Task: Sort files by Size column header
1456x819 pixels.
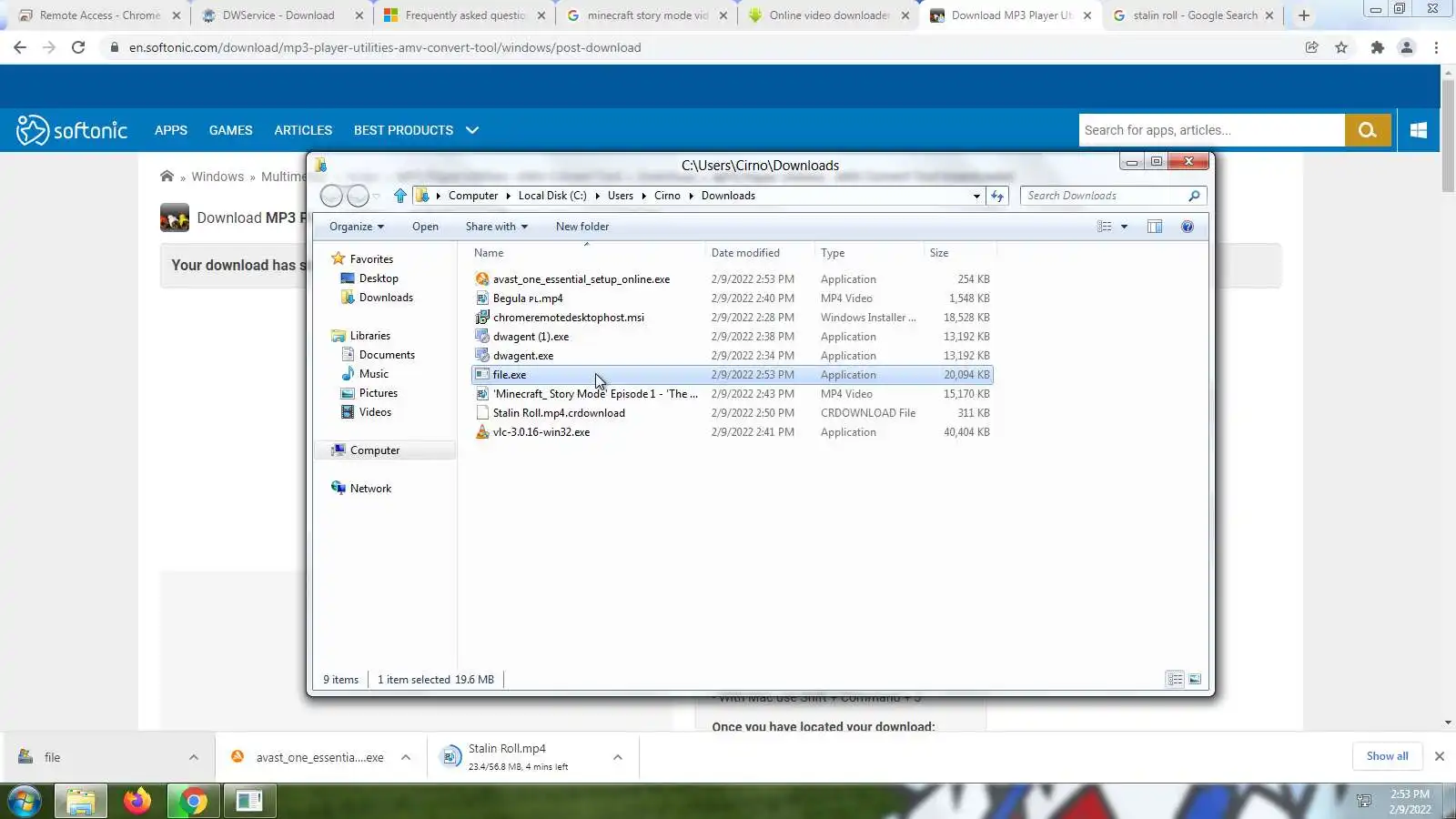Action: coord(960,253)
